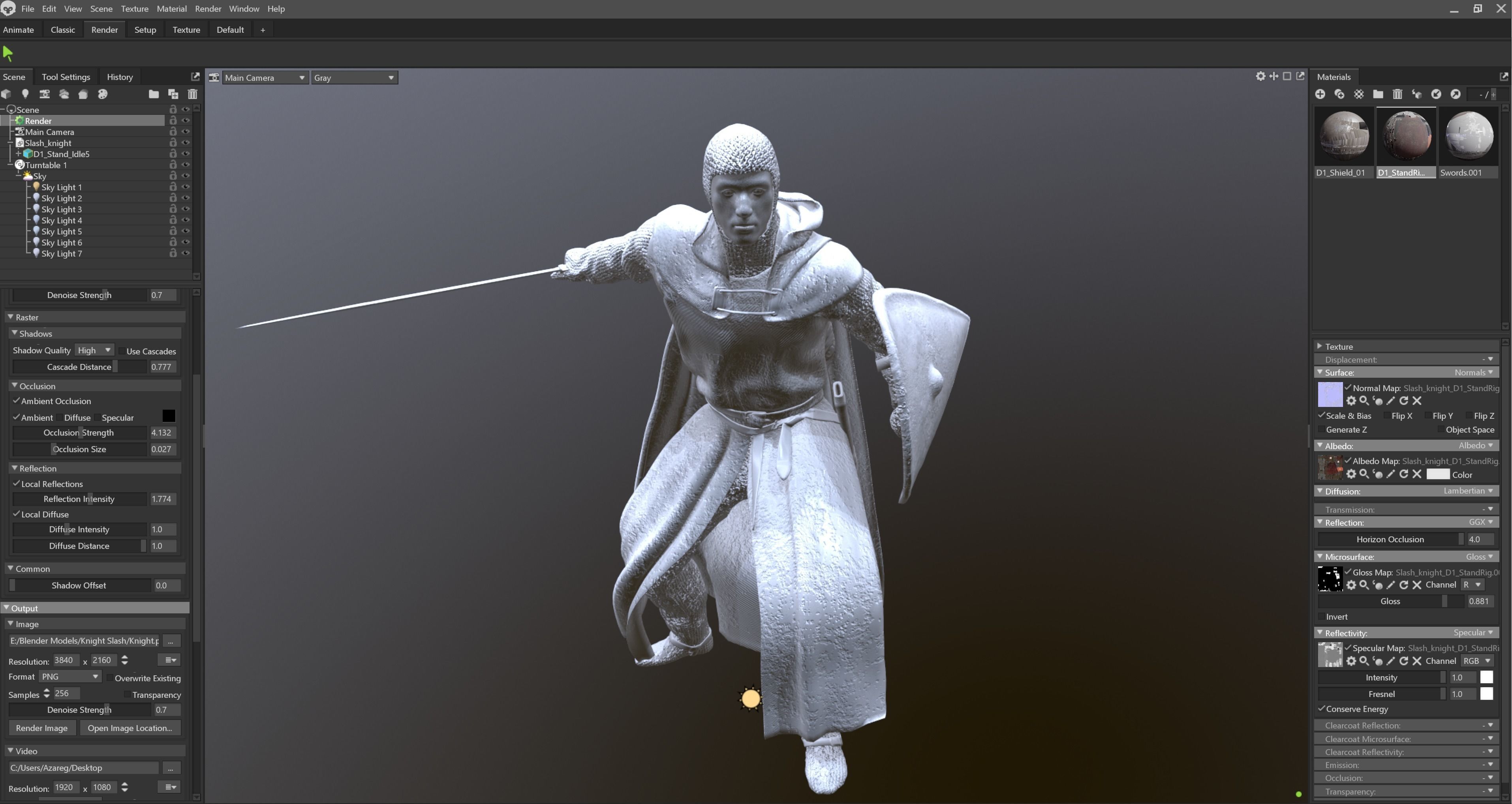The image size is (1512, 804).
Task: Delete selected scene object with trash icon
Action: (193, 94)
